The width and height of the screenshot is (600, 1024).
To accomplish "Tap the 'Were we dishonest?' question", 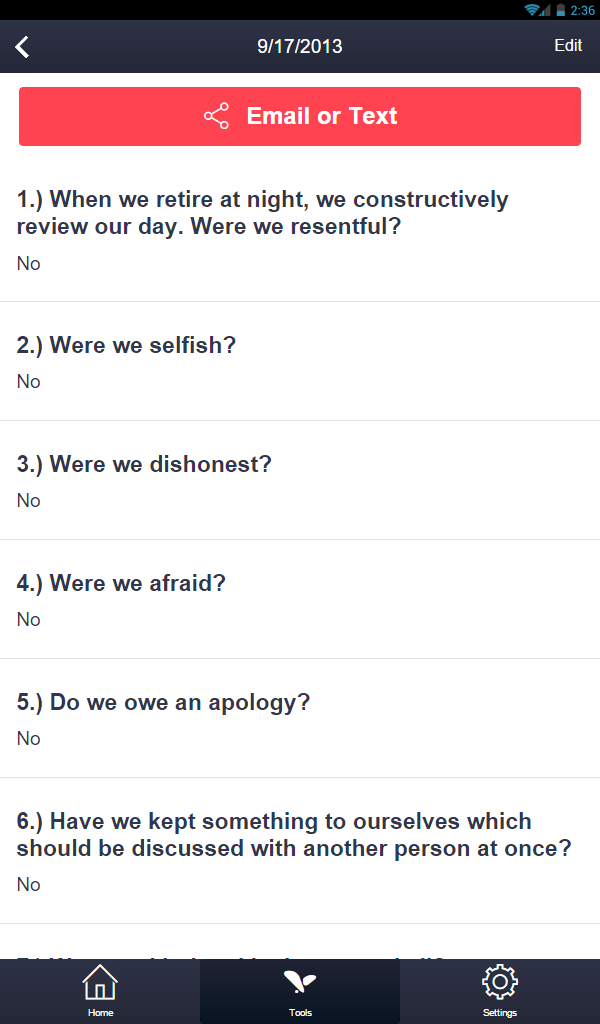I will click(x=160, y=465).
